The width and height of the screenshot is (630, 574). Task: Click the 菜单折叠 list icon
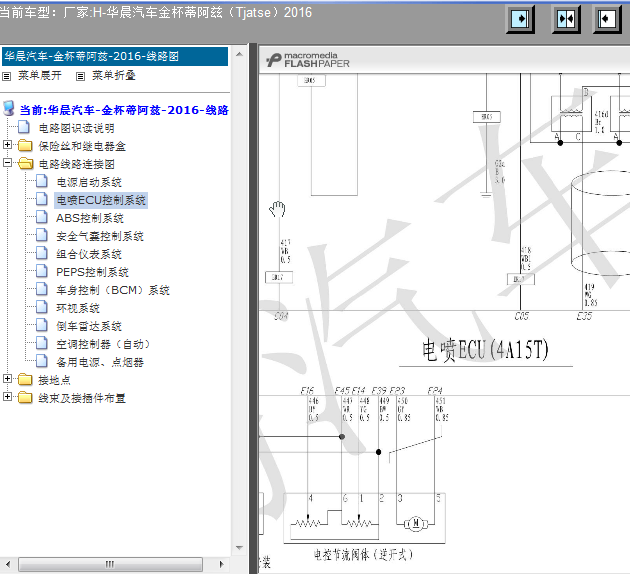[80, 76]
